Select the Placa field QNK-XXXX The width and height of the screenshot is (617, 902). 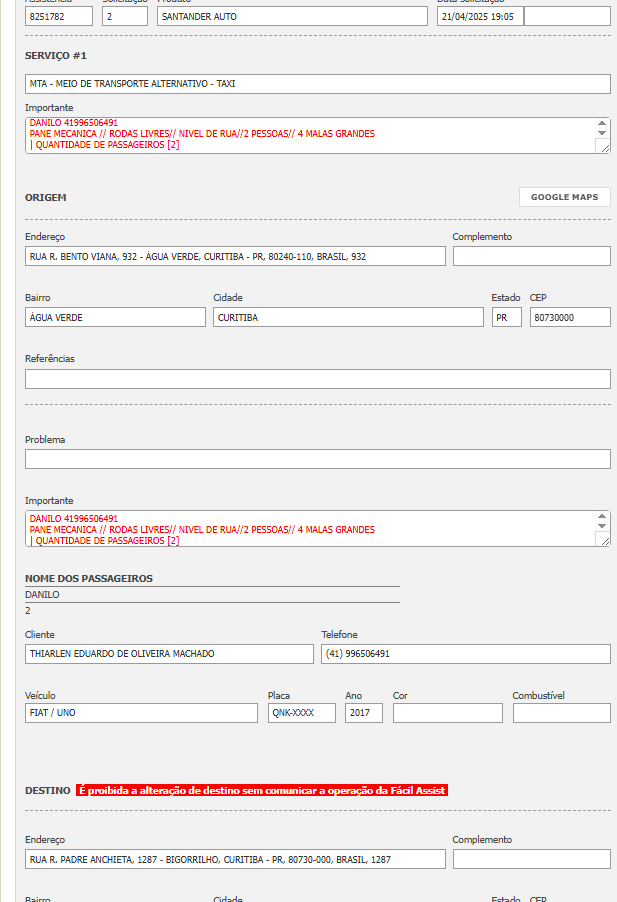point(301,713)
